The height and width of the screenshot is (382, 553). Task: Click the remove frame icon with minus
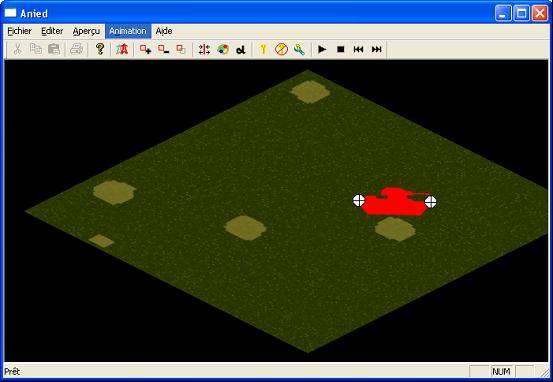[163, 49]
